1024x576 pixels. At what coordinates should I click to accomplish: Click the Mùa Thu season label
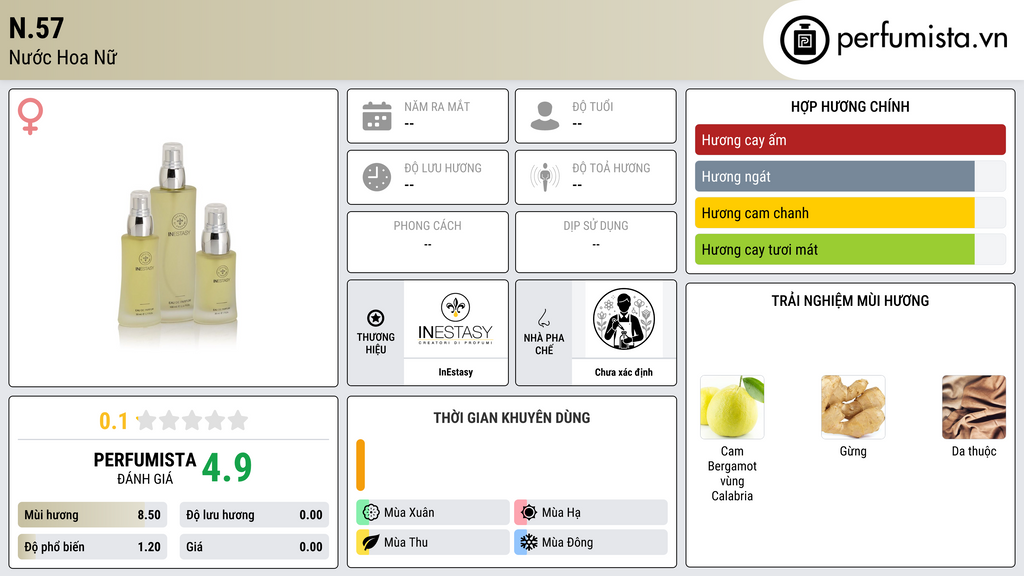click(406, 542)
